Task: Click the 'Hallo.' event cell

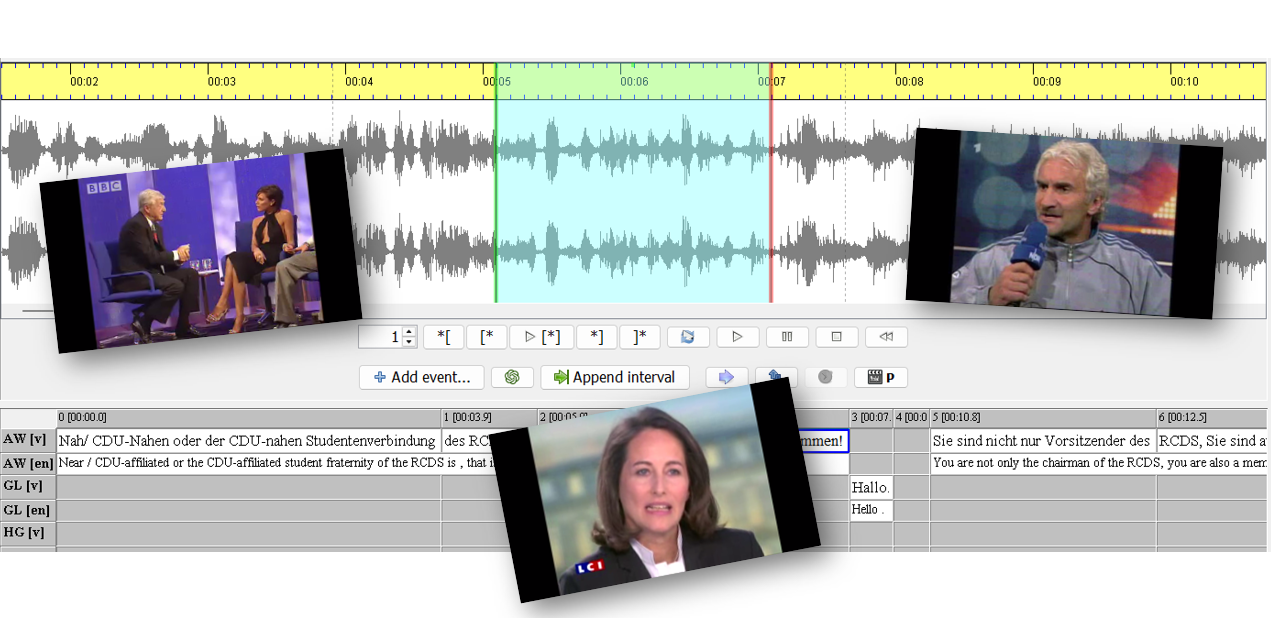Action: (x=870, y=487)
